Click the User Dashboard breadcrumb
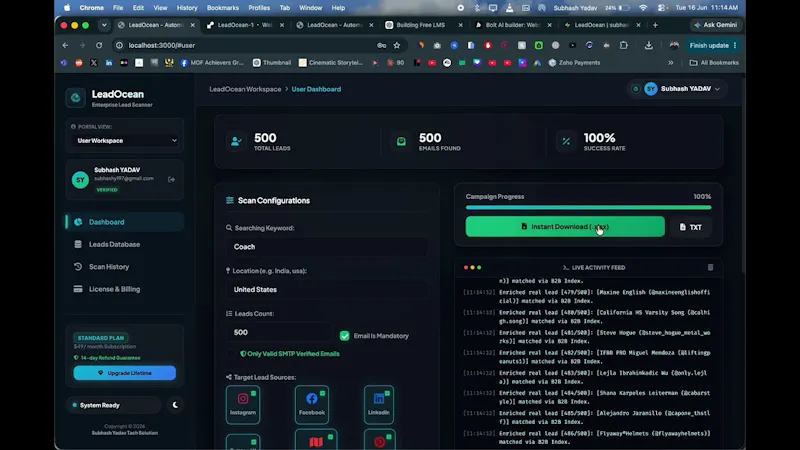 point(316,89)
